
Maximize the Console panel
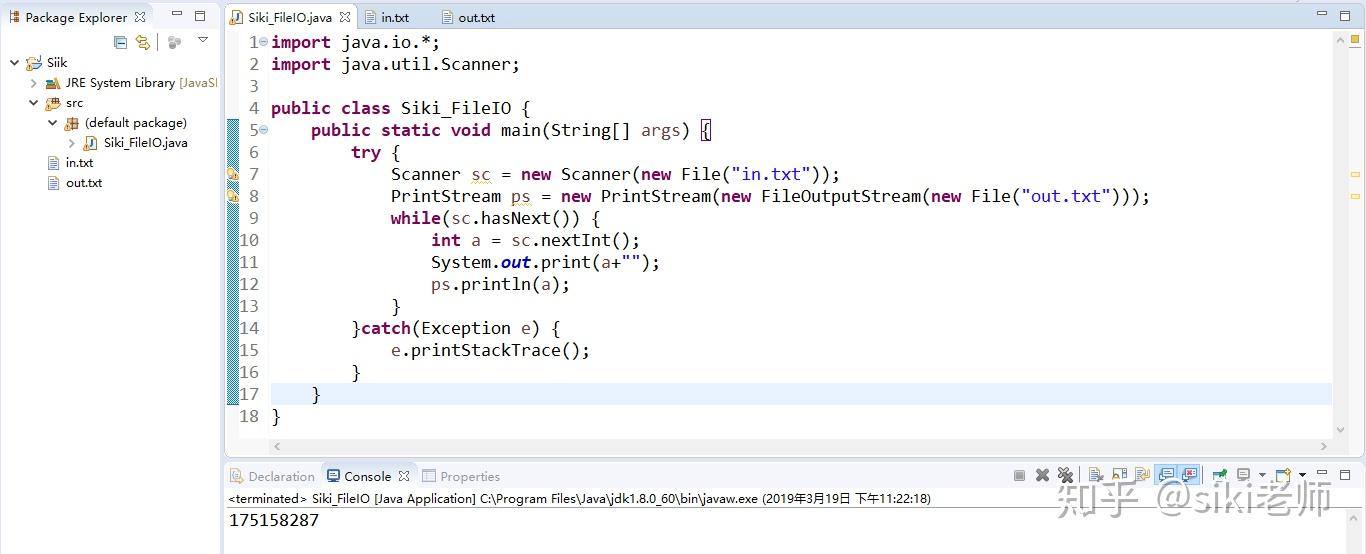coord(1345,475)
